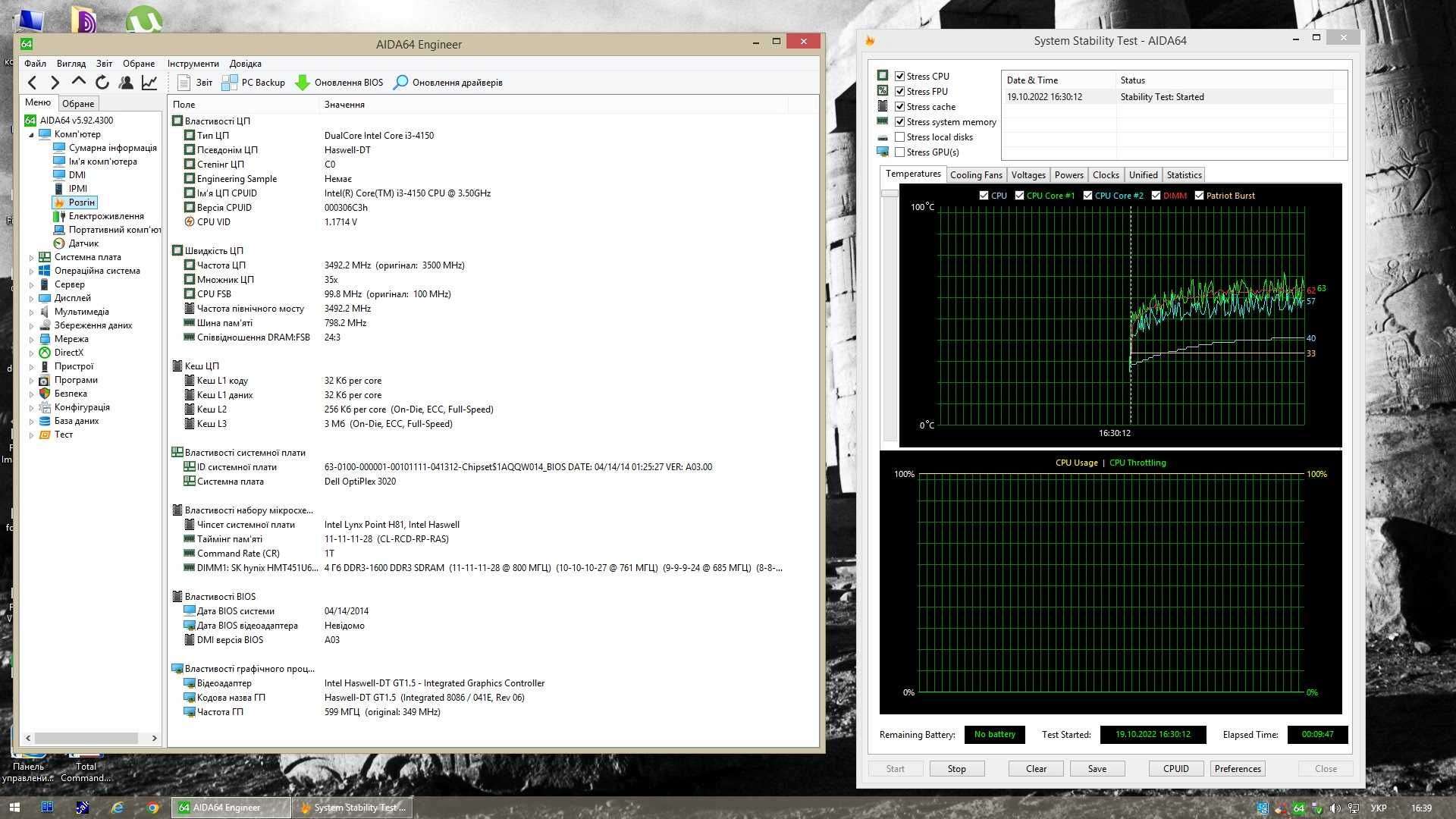Collapse the Комп'ютер tree node

pos(31,135)
